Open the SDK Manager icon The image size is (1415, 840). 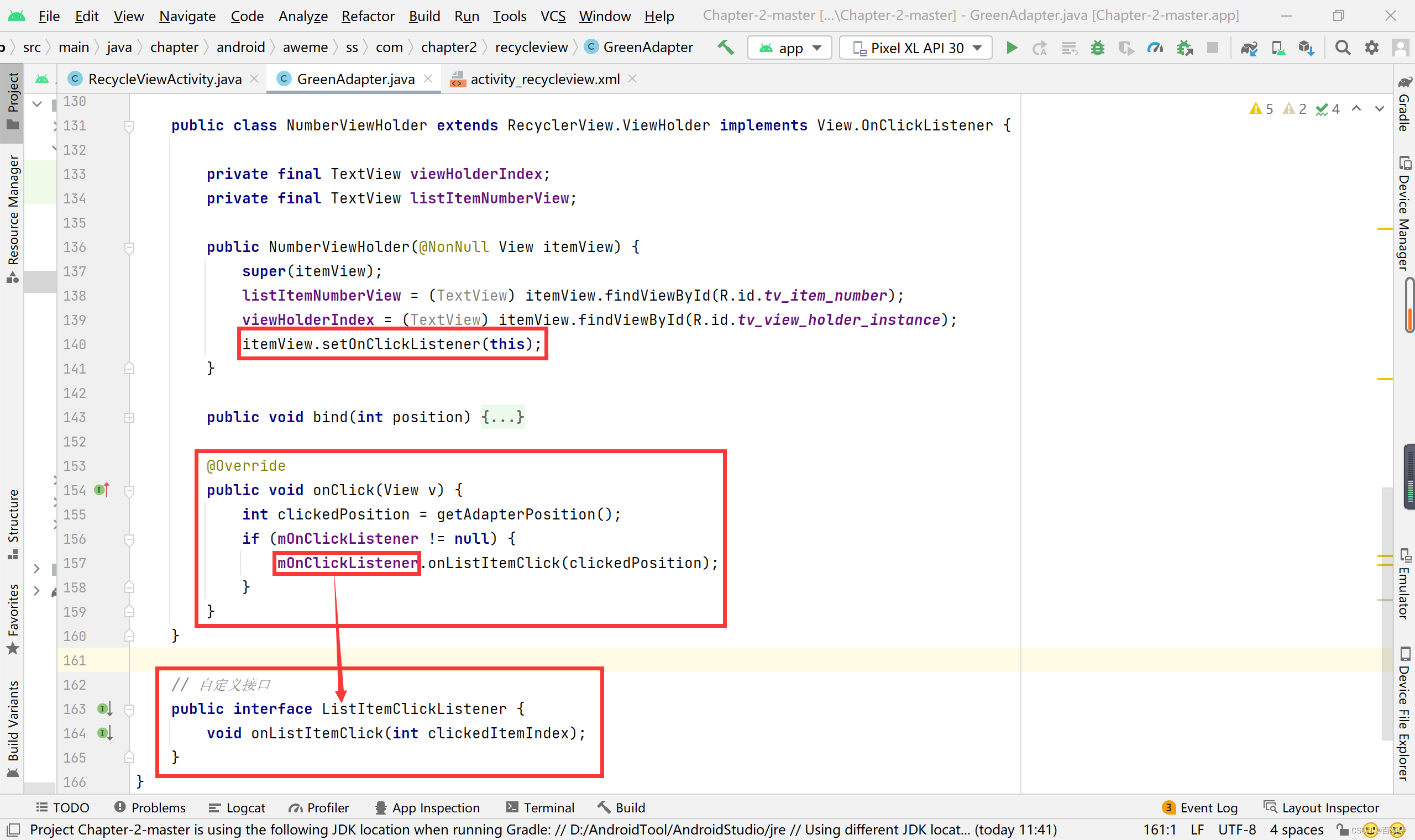click(x=1306, y=48)
